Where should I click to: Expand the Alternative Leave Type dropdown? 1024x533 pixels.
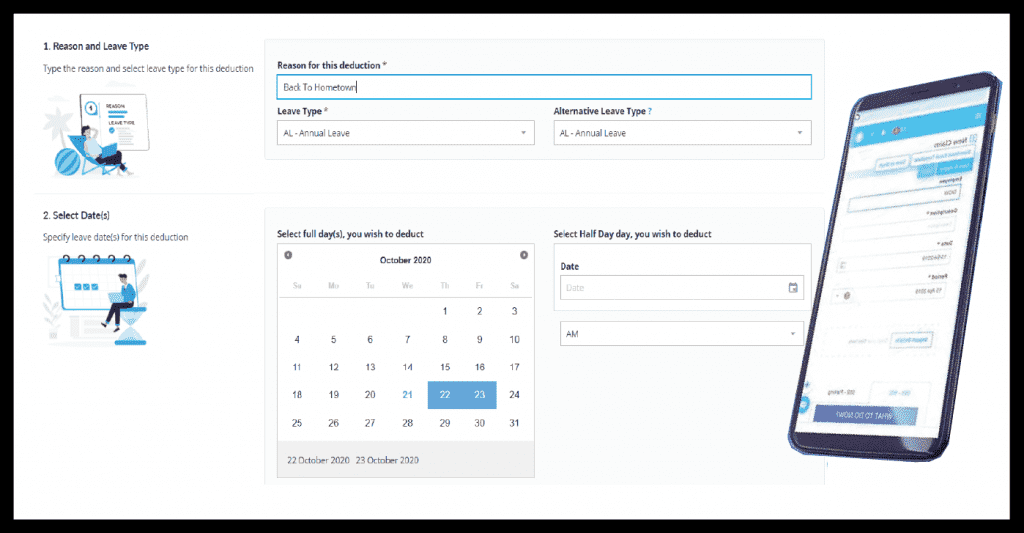pyautogui.click(x=682, y=133)
